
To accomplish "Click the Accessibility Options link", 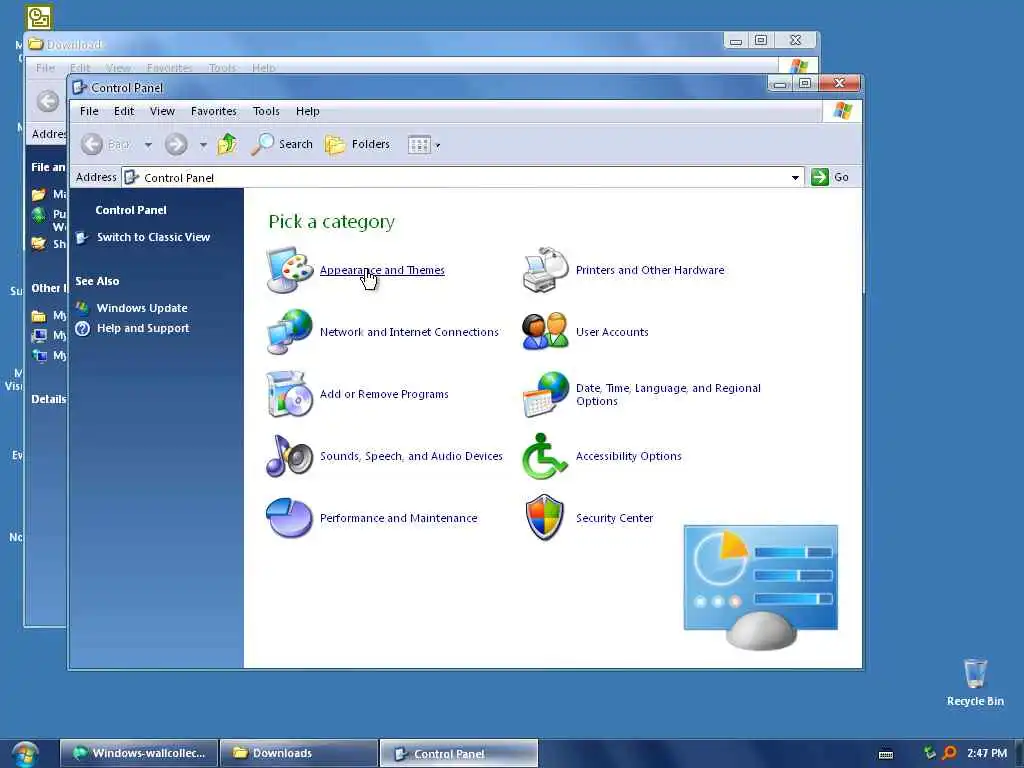I will point(628,456).
